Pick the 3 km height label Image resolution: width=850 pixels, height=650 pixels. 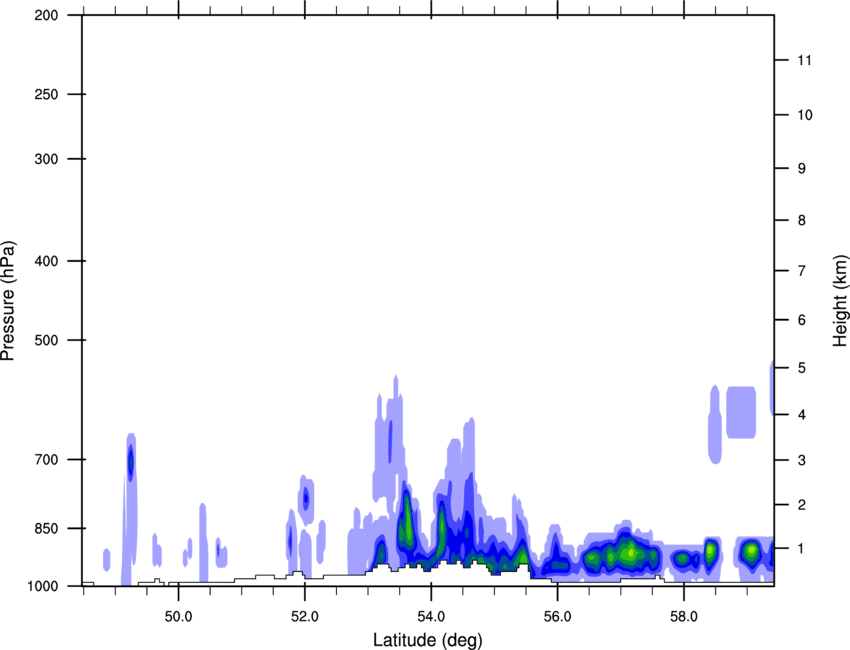tap(802, 460)
